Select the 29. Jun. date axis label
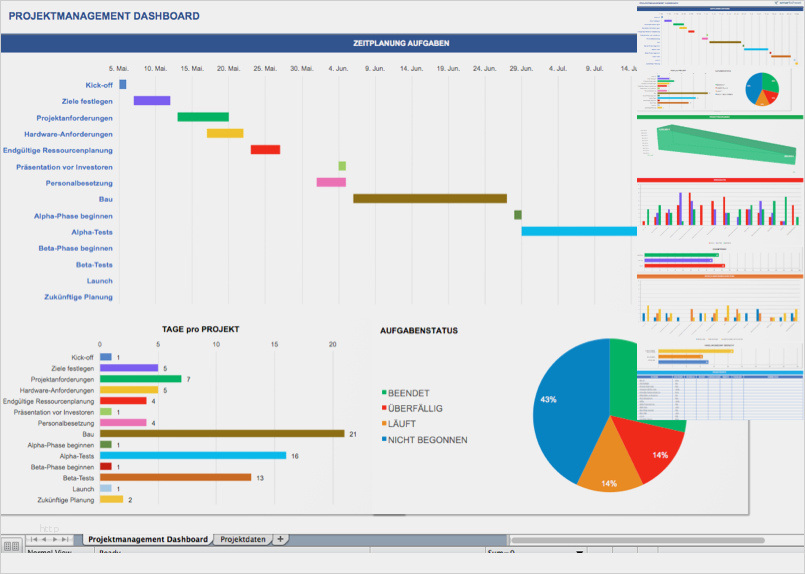 coord(521,68)
